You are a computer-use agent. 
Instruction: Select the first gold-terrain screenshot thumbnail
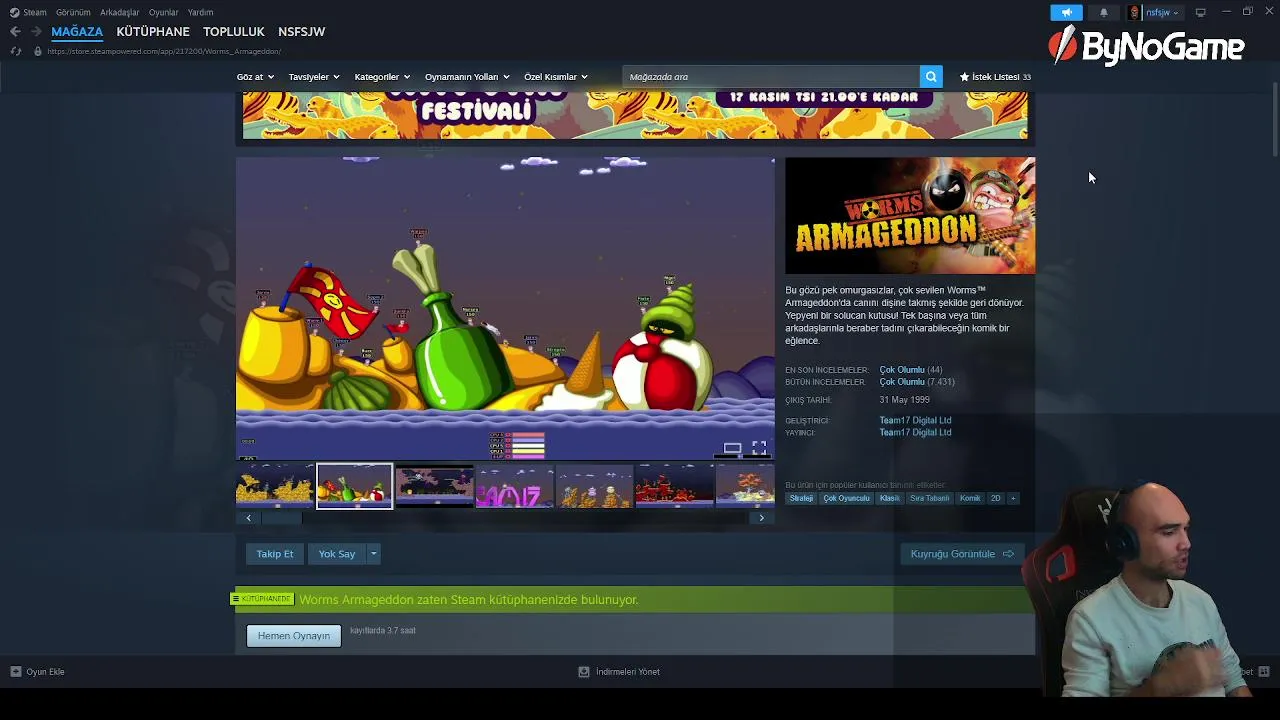click(275, 486)
